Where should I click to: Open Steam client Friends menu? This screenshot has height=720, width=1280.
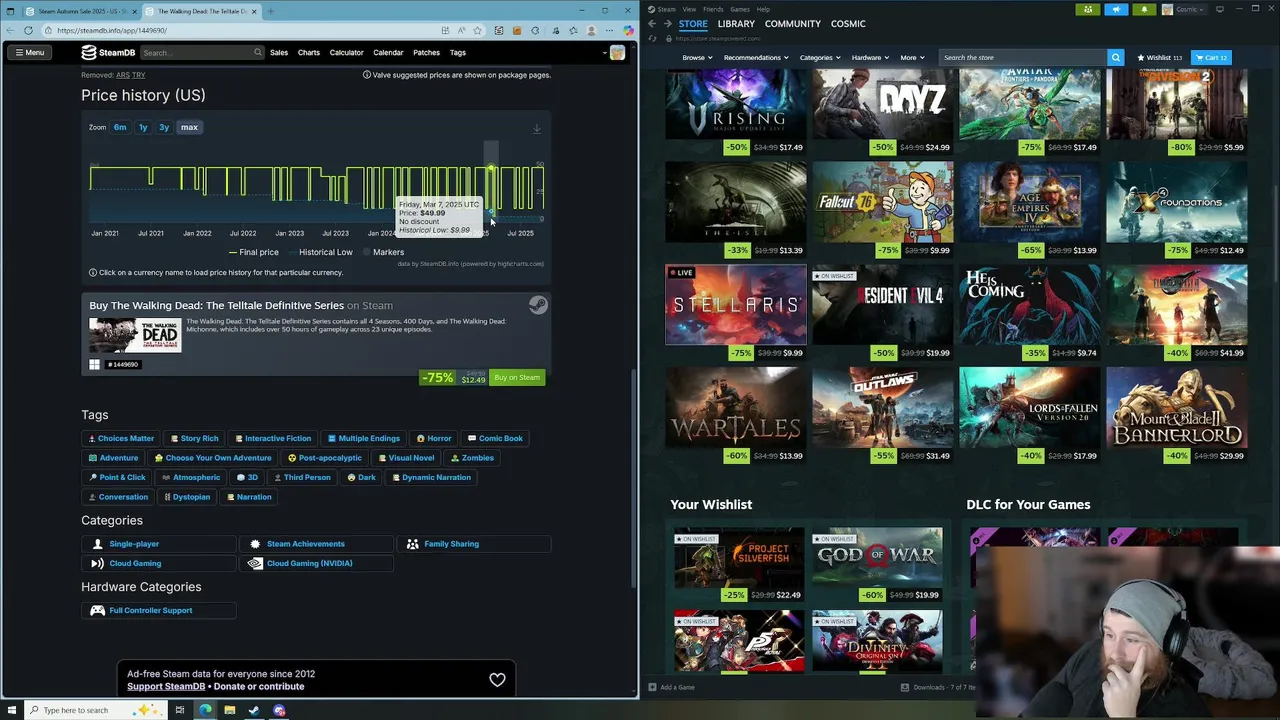click(x=713, y=9)
